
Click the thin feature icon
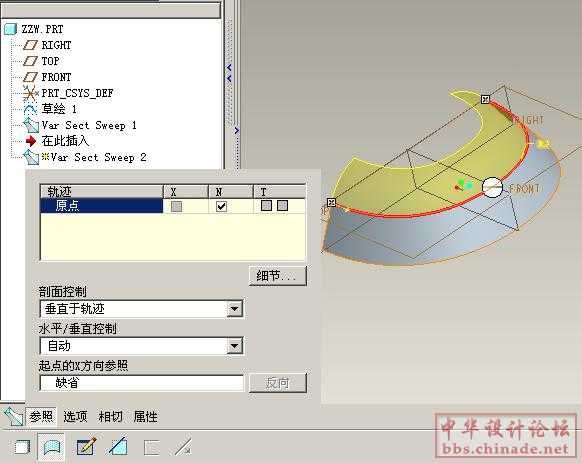click(x=151, y=447)
